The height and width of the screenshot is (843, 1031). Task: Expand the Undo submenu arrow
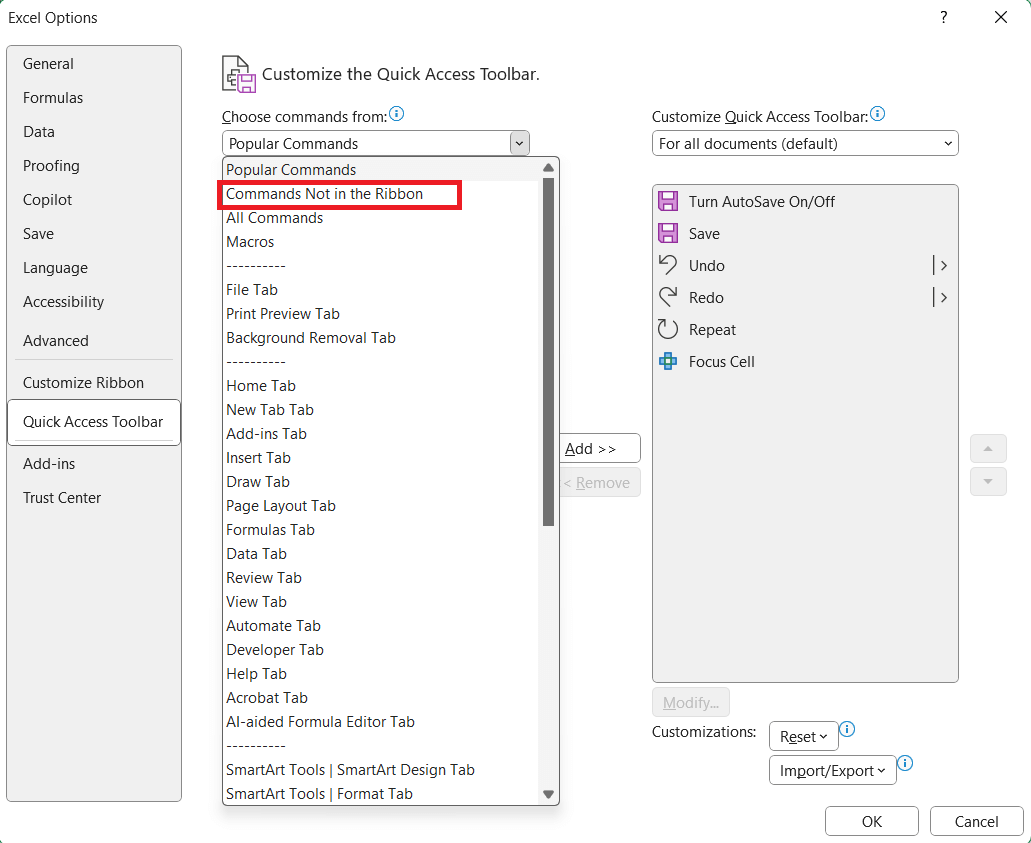(941, 266)
